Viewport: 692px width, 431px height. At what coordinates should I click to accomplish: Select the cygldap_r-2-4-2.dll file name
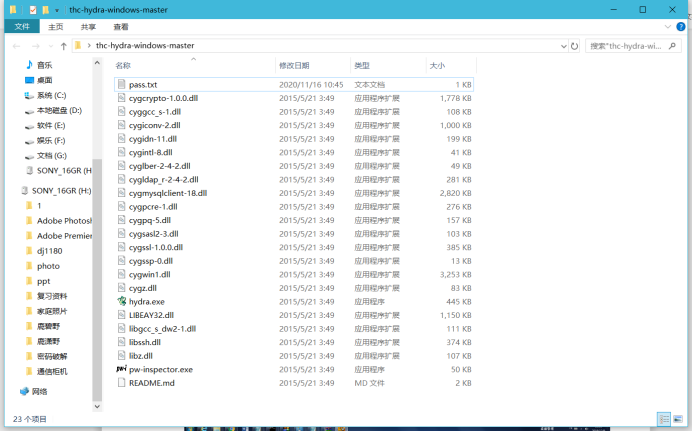pyautogui.click(x=164, y=180)
